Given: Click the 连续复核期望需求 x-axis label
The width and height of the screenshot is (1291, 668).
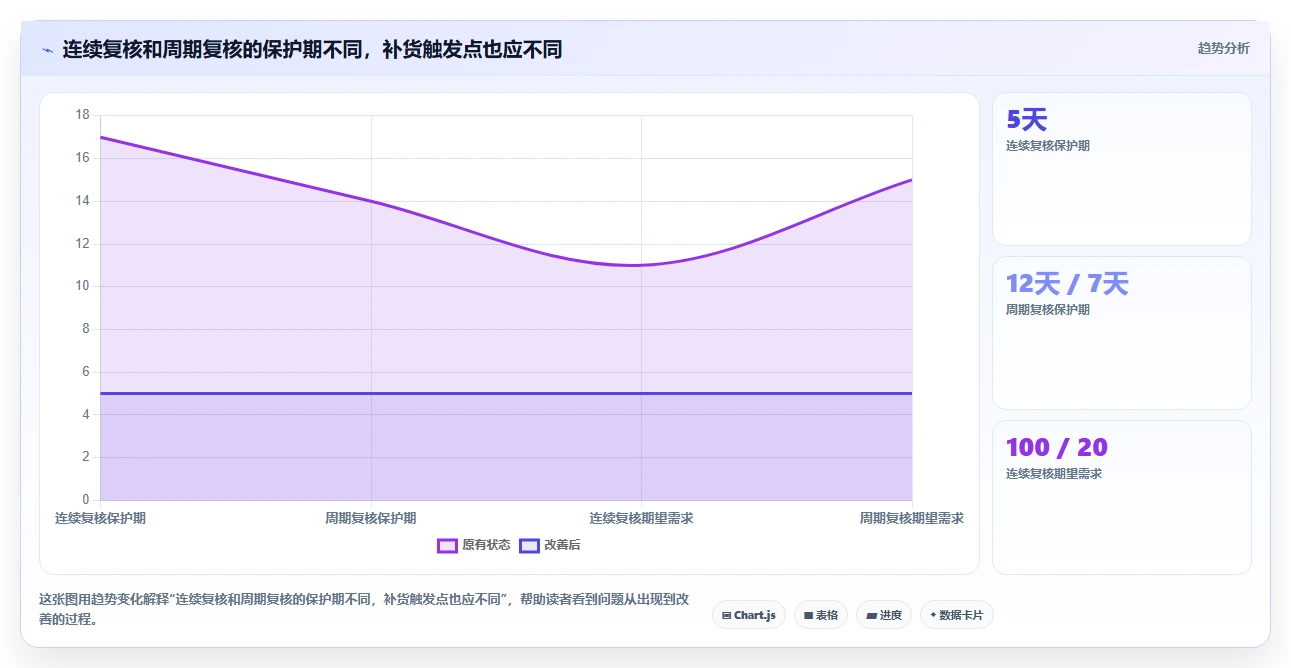Looking at the screenshot, I should click(641, 518).
